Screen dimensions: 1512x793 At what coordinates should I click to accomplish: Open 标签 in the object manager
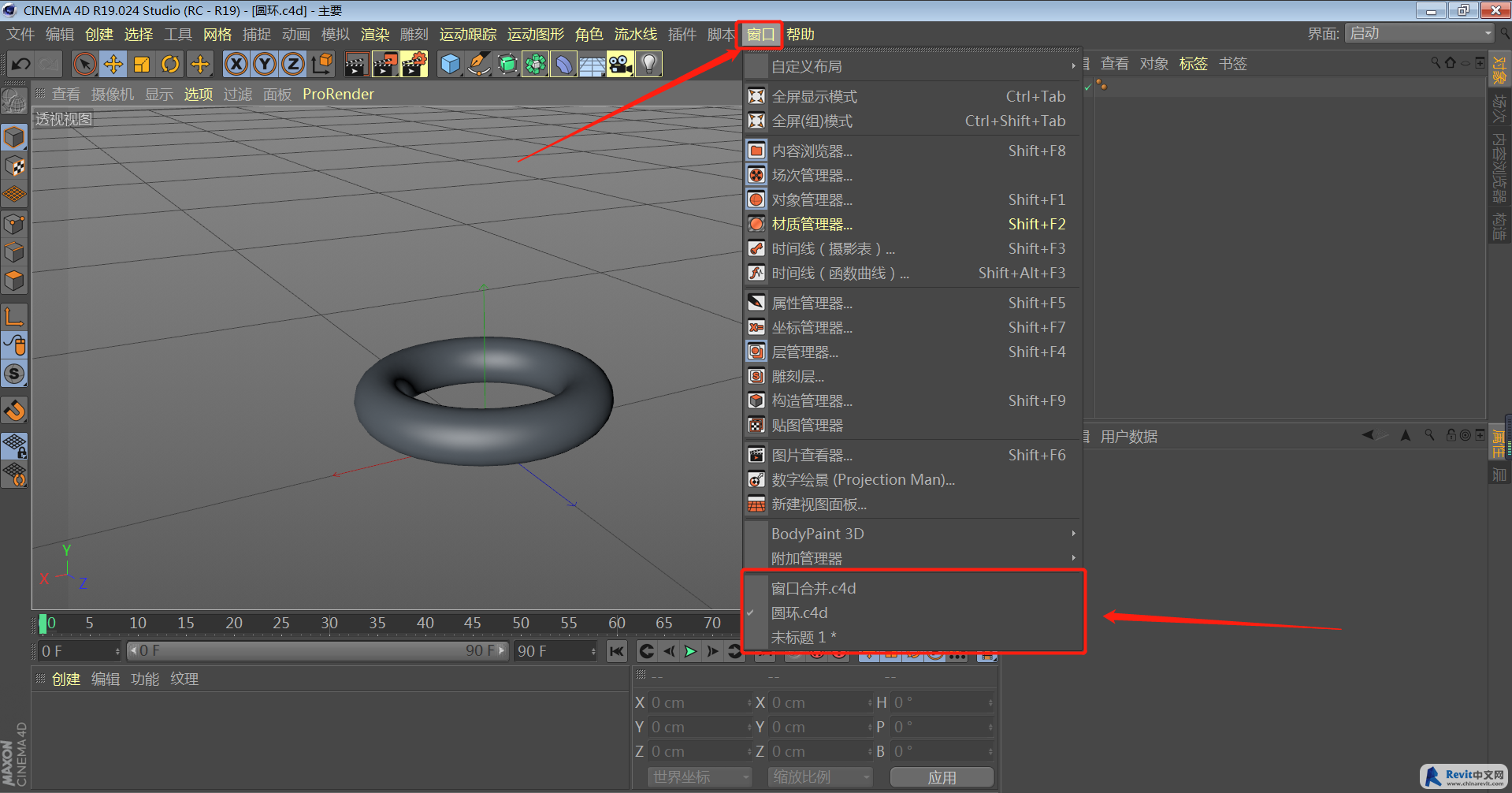pyautogui.click(x=1193, y=64)
